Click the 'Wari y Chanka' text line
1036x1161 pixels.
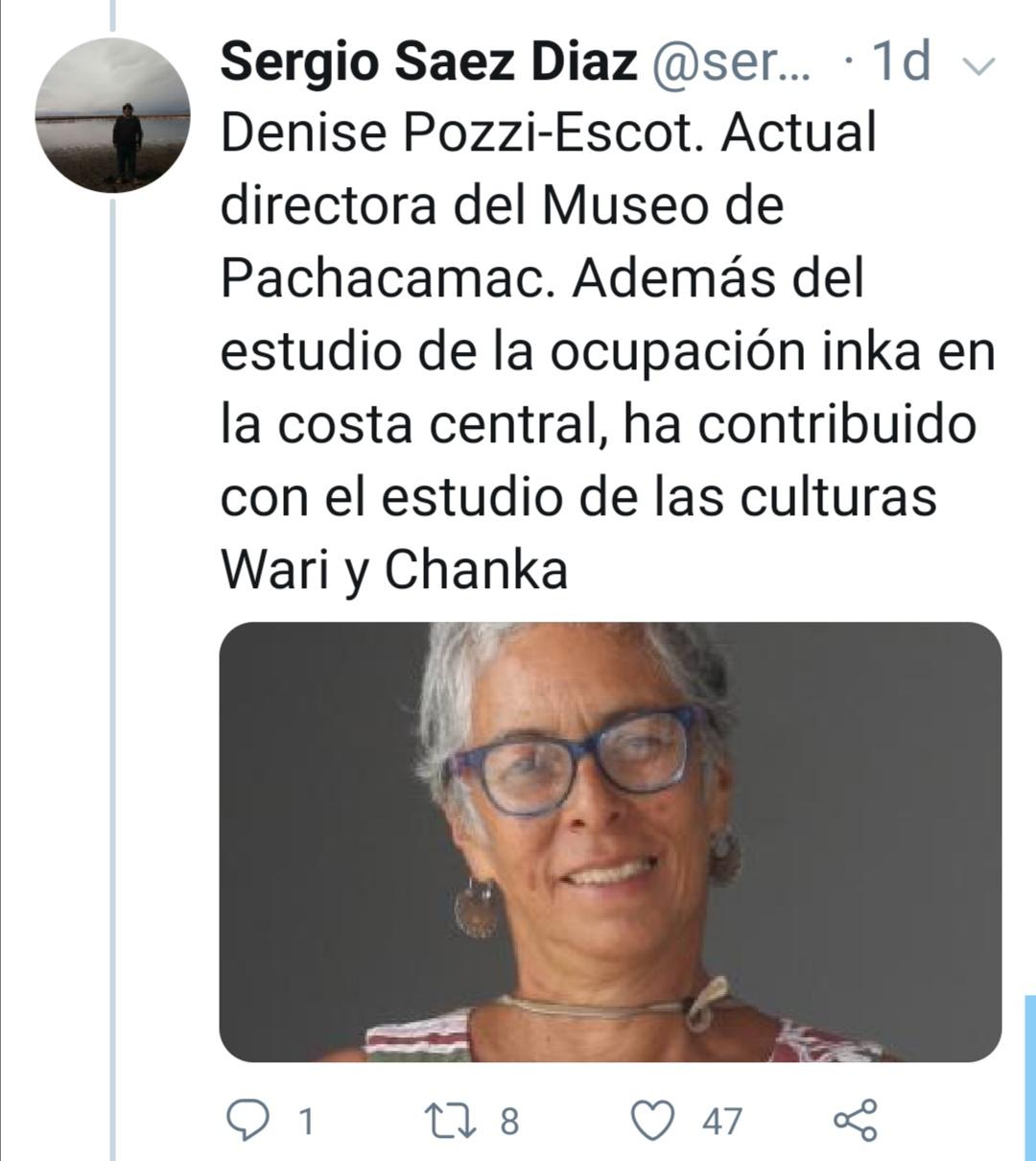click(394, 570)
